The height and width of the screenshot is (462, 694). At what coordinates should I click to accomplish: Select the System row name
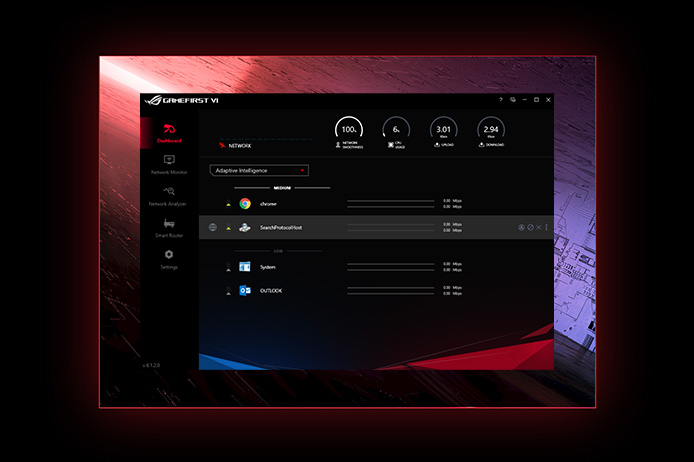(x=268, y=267)
